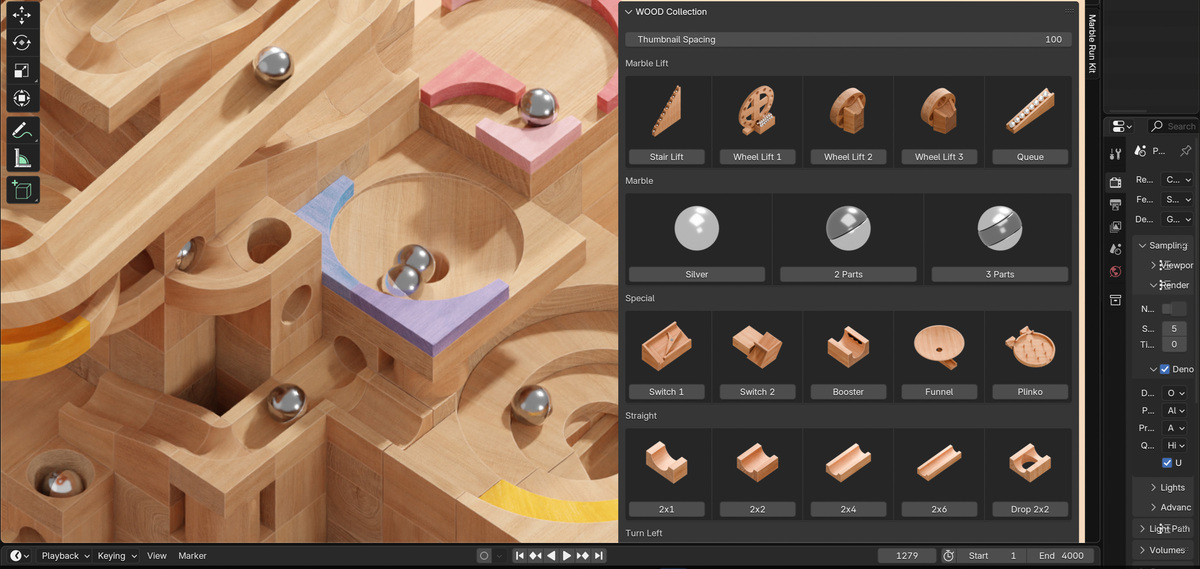Open the Marble Run Kit sidebar tab
The width and height of the screenshot is (1200, 569).
(1092, 45)
